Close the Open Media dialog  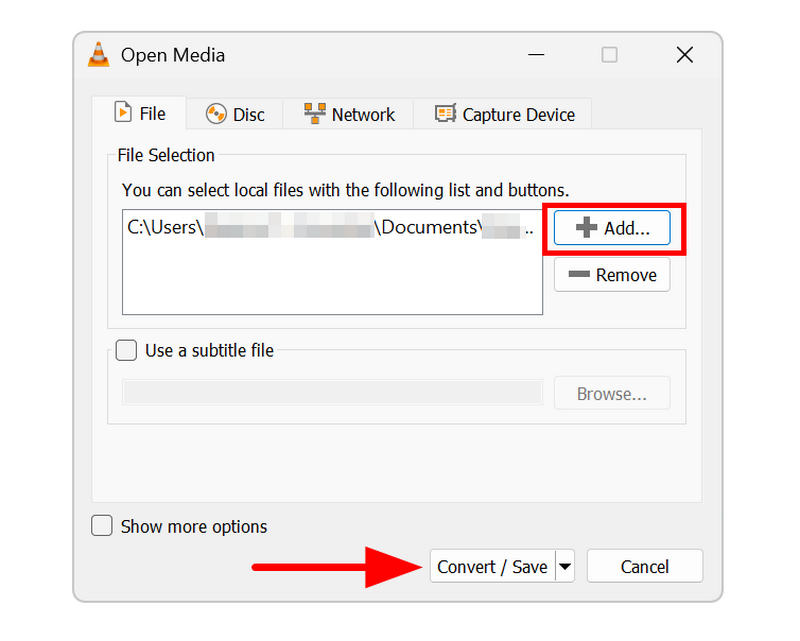(x=685, y=54)
